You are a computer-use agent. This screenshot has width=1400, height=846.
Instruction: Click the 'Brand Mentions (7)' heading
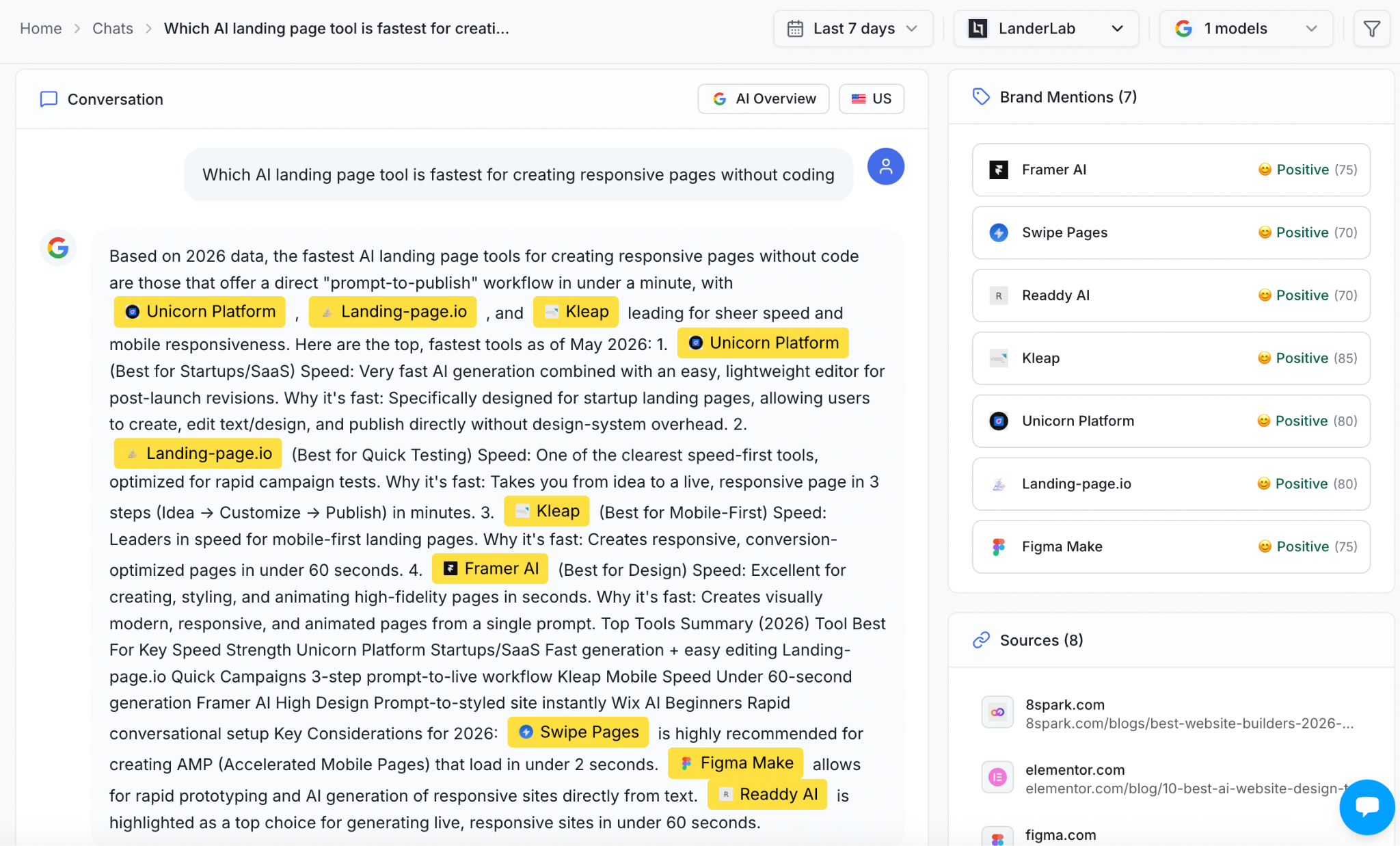[1068, 97]
